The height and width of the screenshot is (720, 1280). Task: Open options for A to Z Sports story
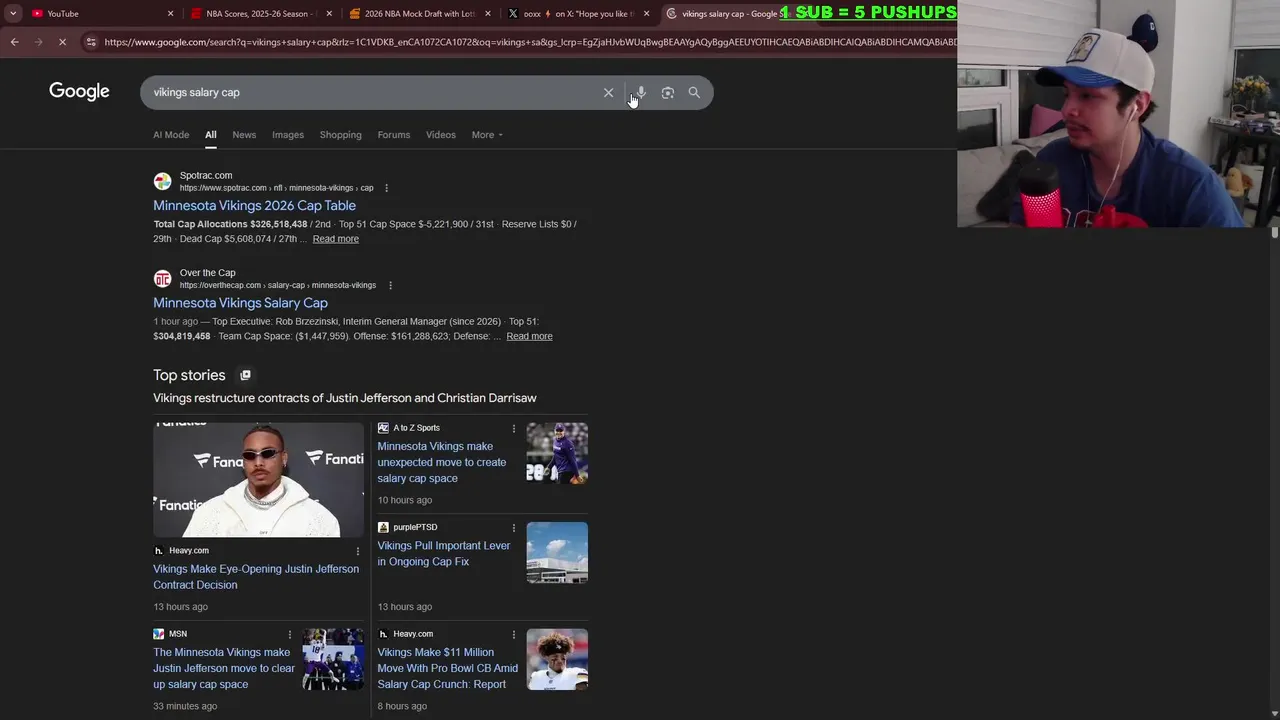pyautogui.click(x=514, y=428)
